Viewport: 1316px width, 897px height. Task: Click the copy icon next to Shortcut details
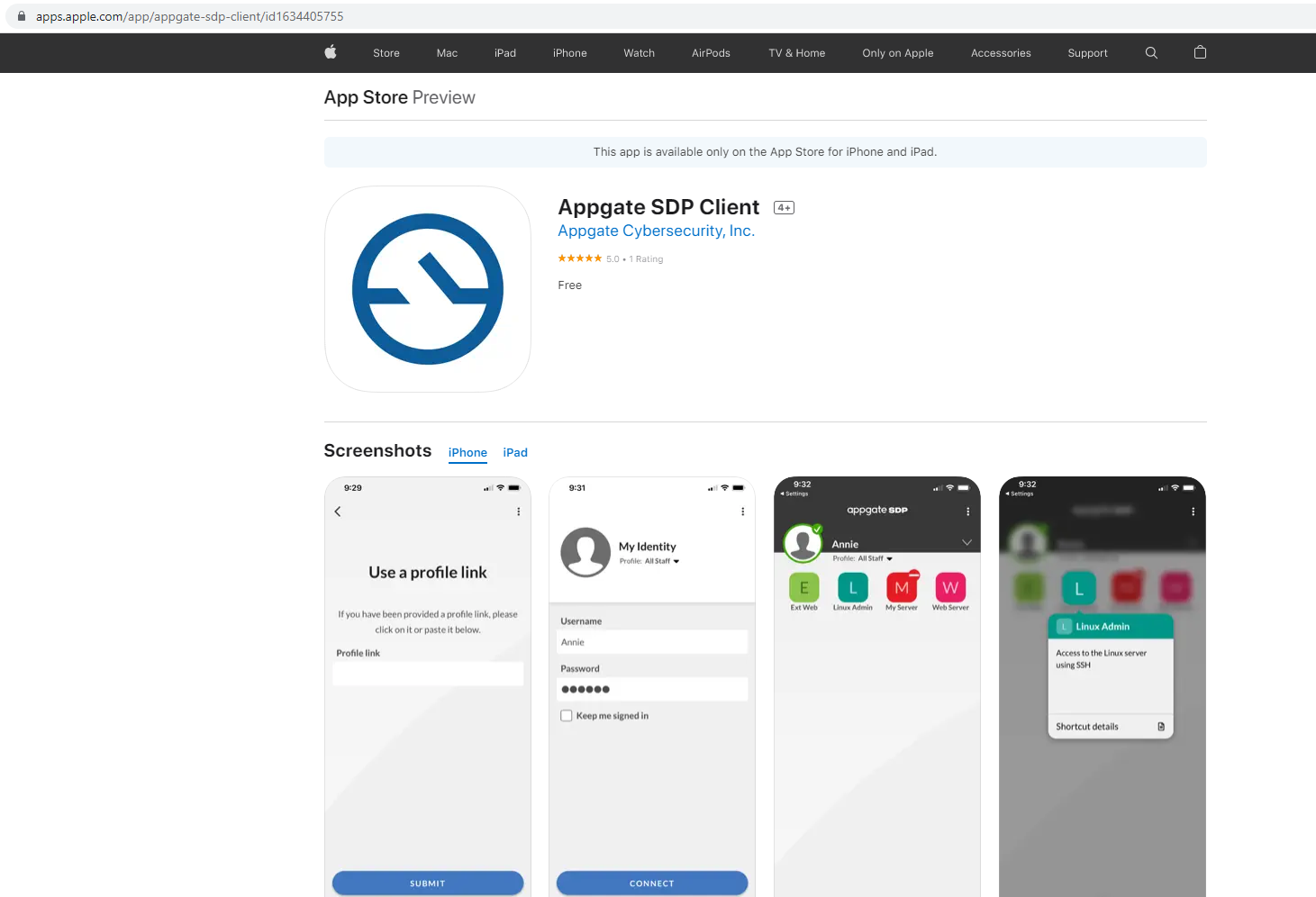coord(1162,727)
